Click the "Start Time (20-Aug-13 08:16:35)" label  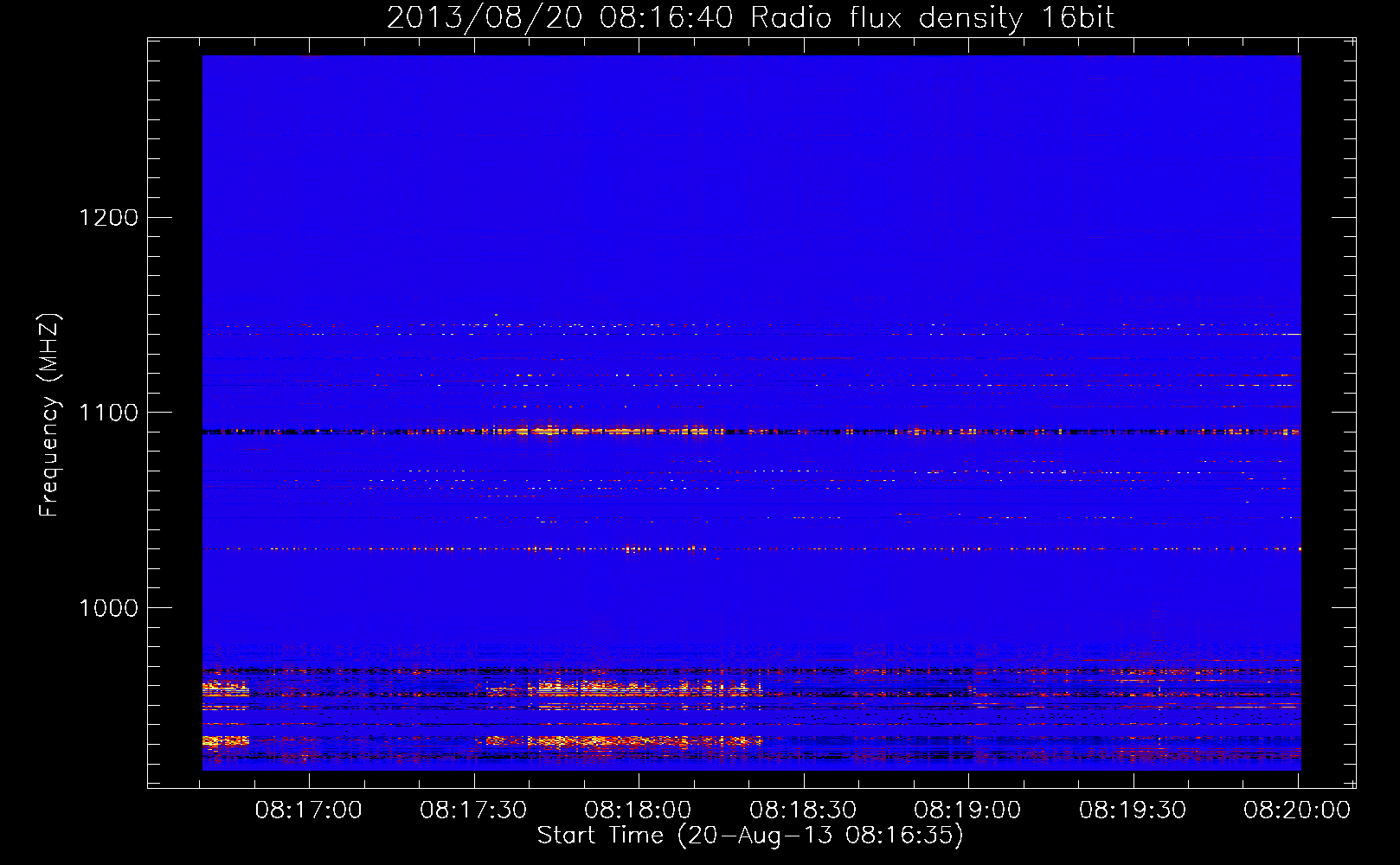(750, 836)
